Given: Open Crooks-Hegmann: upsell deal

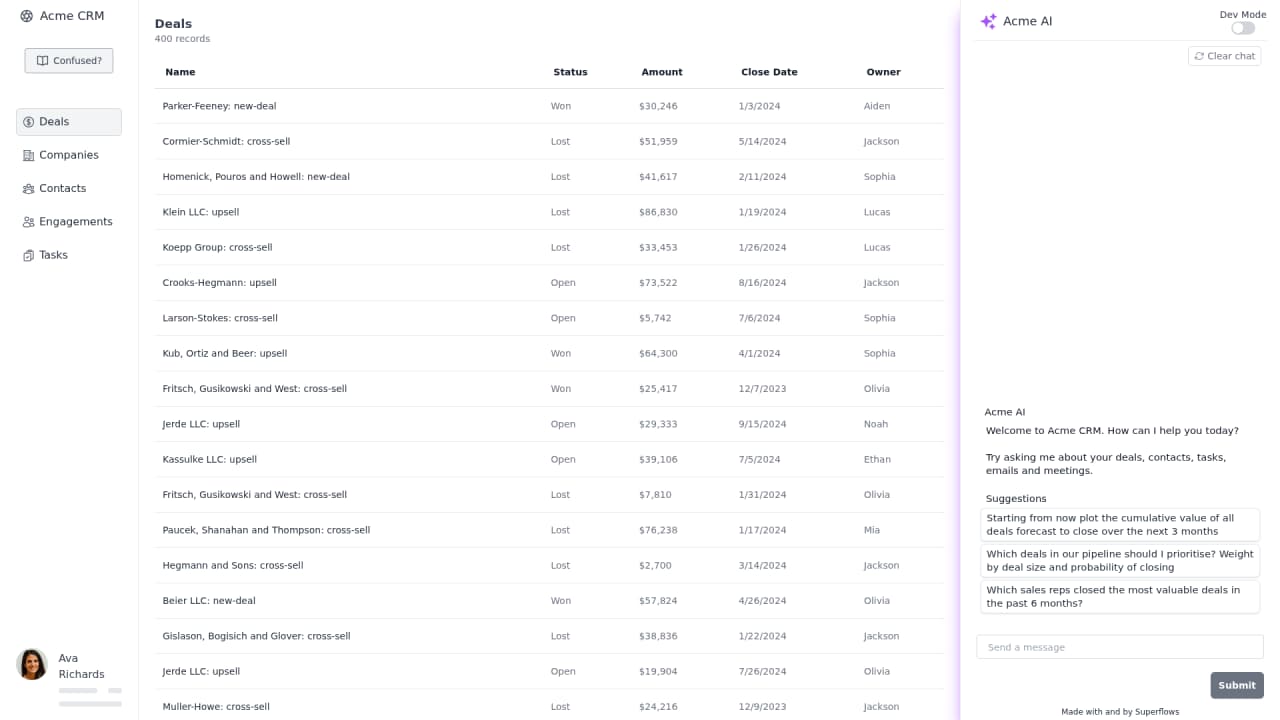Looking at the screenshot, I should click(549, 283).
